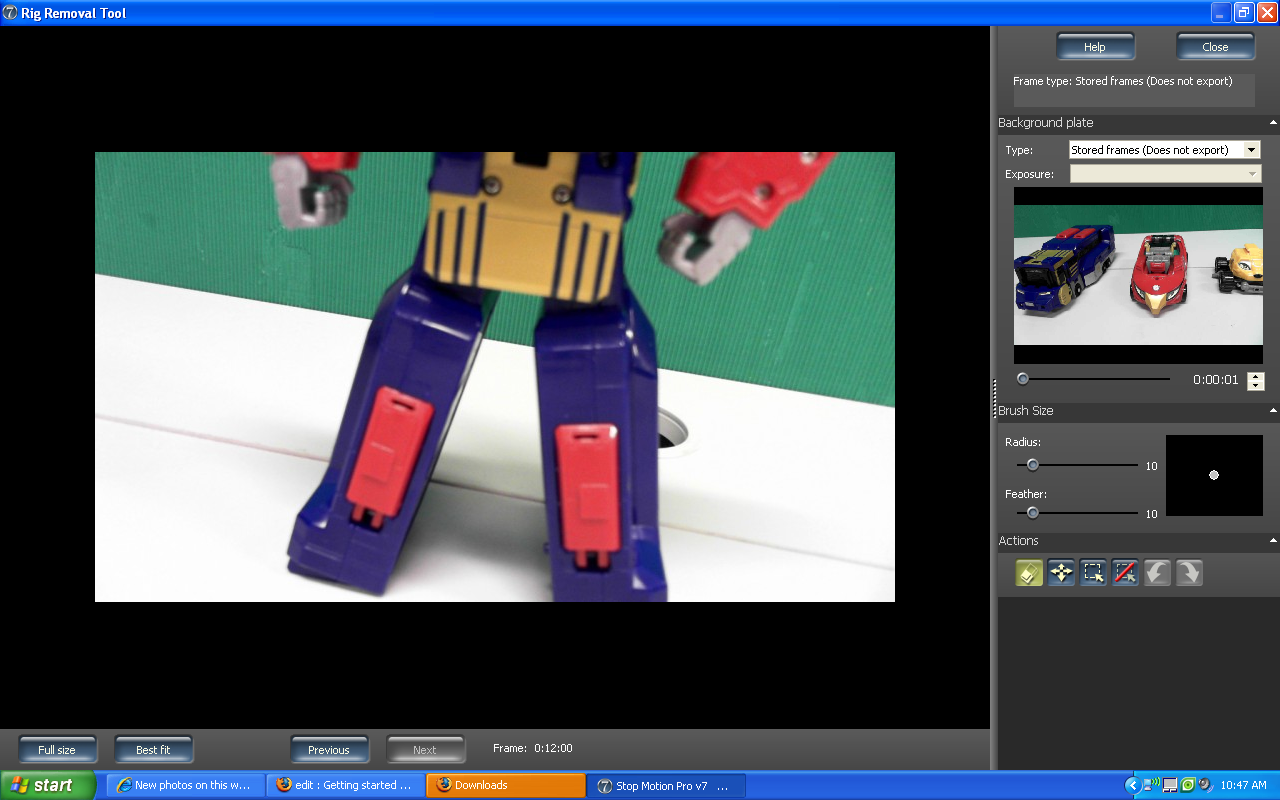
Task: Click the robot frame image in viewer
Action: pos(495,377)
